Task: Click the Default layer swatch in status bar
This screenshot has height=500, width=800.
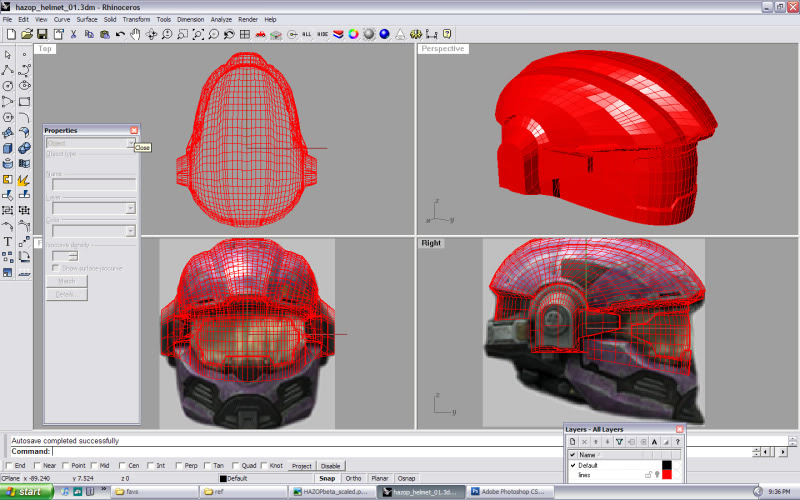Action: click(x=223, y=479)
